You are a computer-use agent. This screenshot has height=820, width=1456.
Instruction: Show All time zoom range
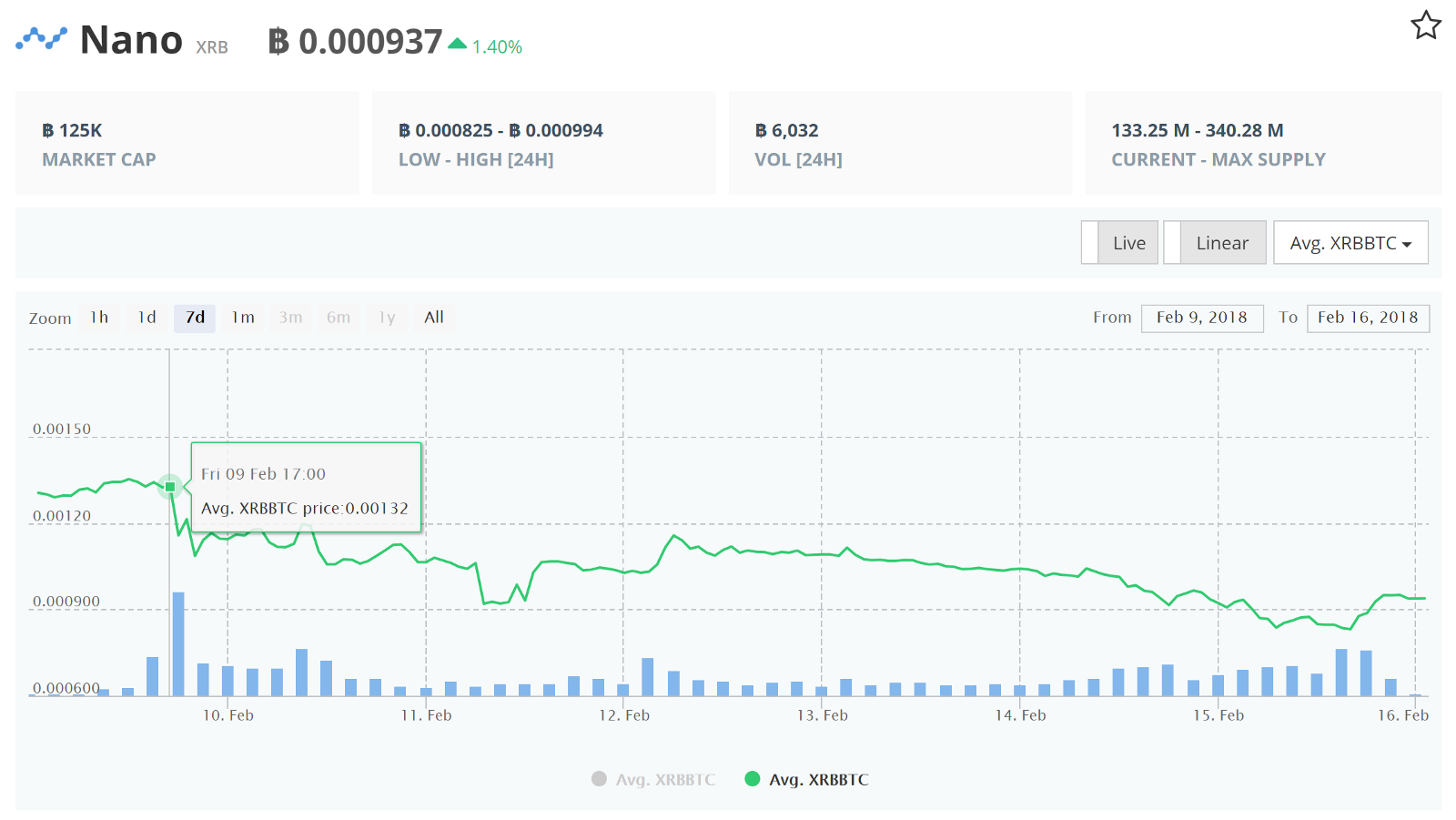(434, 318)
